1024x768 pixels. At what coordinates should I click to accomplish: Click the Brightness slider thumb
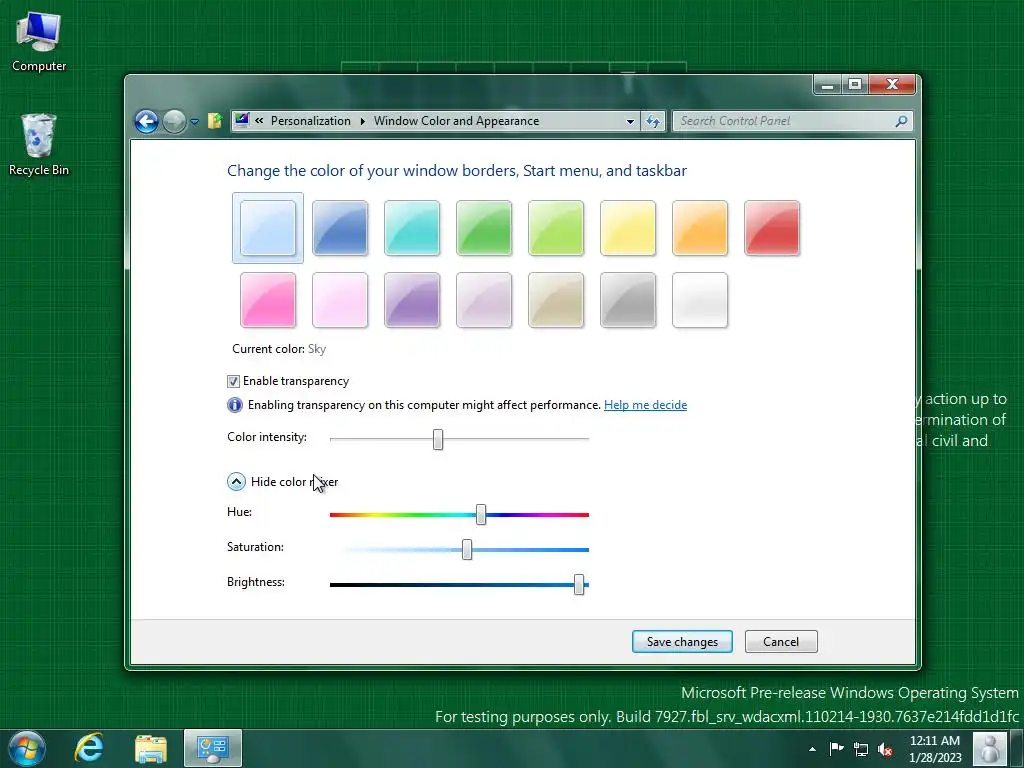click(579, 584)
